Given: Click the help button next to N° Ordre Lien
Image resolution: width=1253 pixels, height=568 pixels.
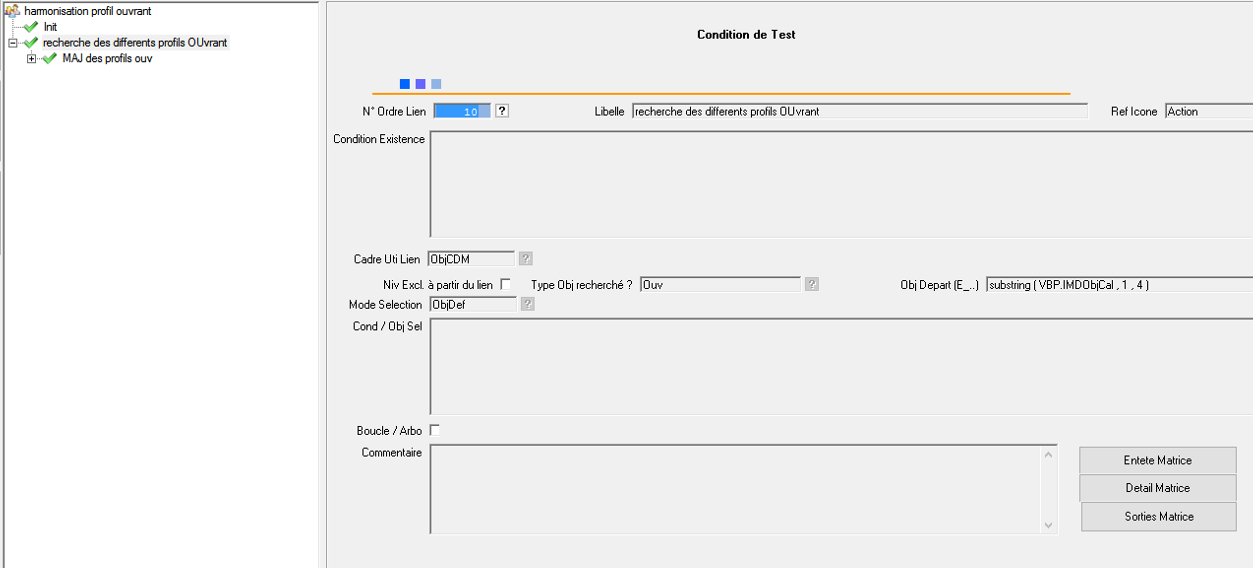Looking at the screenshot, I should [x=502, y=111].
